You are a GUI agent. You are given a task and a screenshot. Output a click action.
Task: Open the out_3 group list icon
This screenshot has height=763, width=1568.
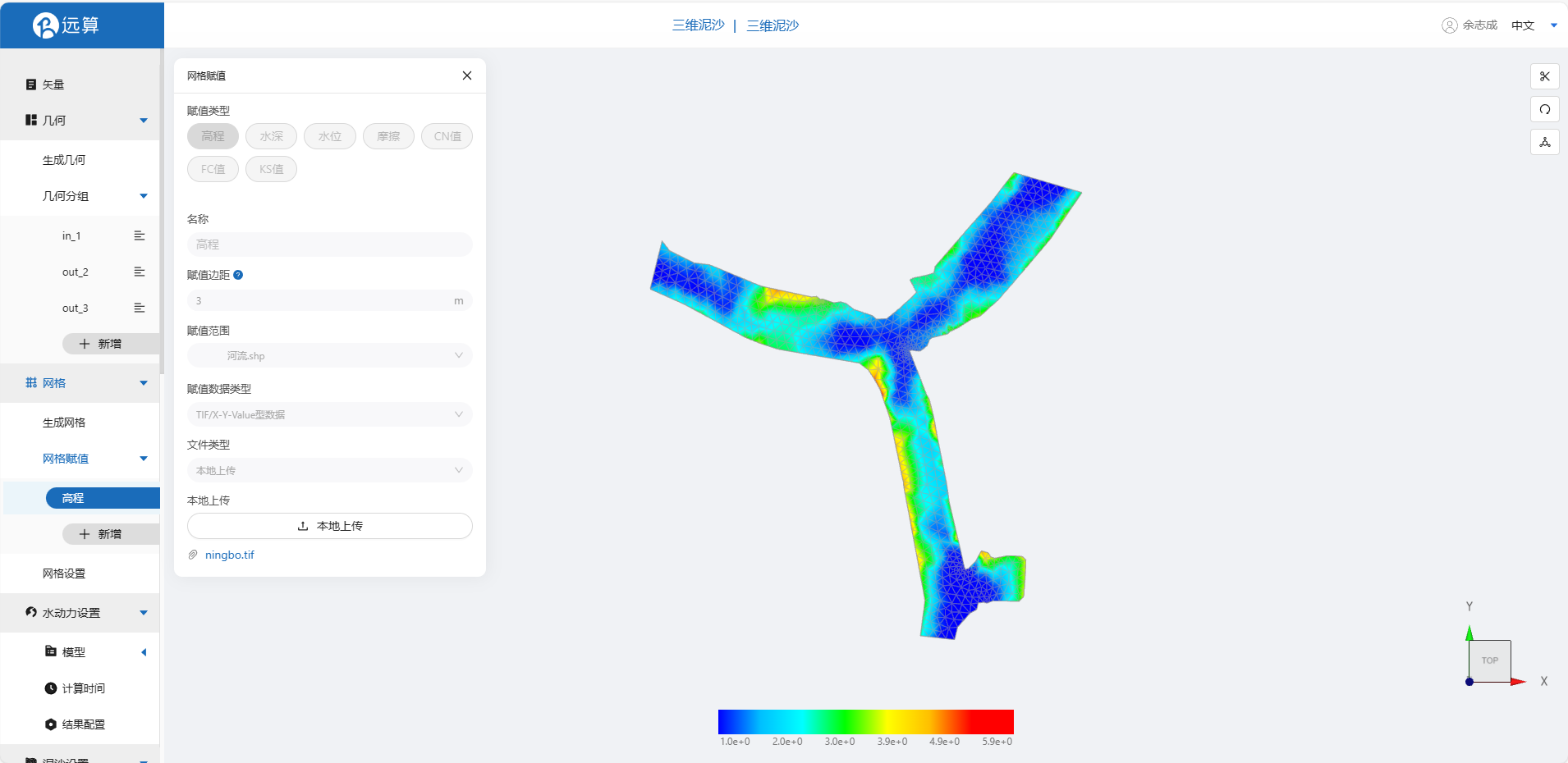(x=140, y=308)
